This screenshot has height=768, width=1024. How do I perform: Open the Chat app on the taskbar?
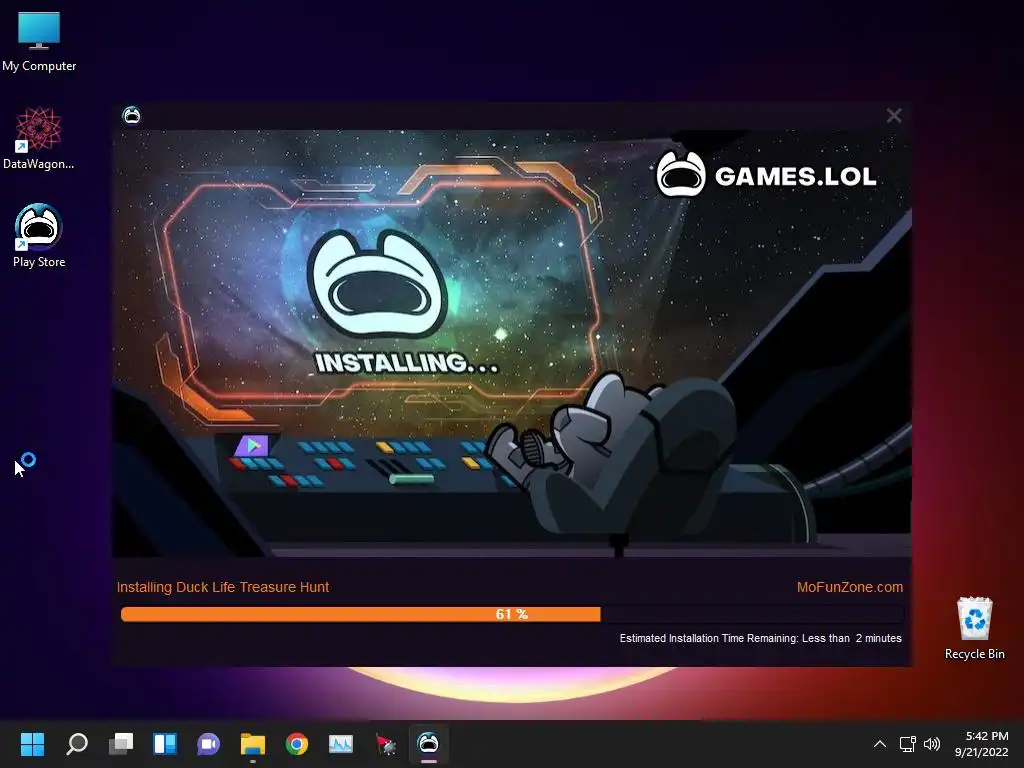(208, 744)
